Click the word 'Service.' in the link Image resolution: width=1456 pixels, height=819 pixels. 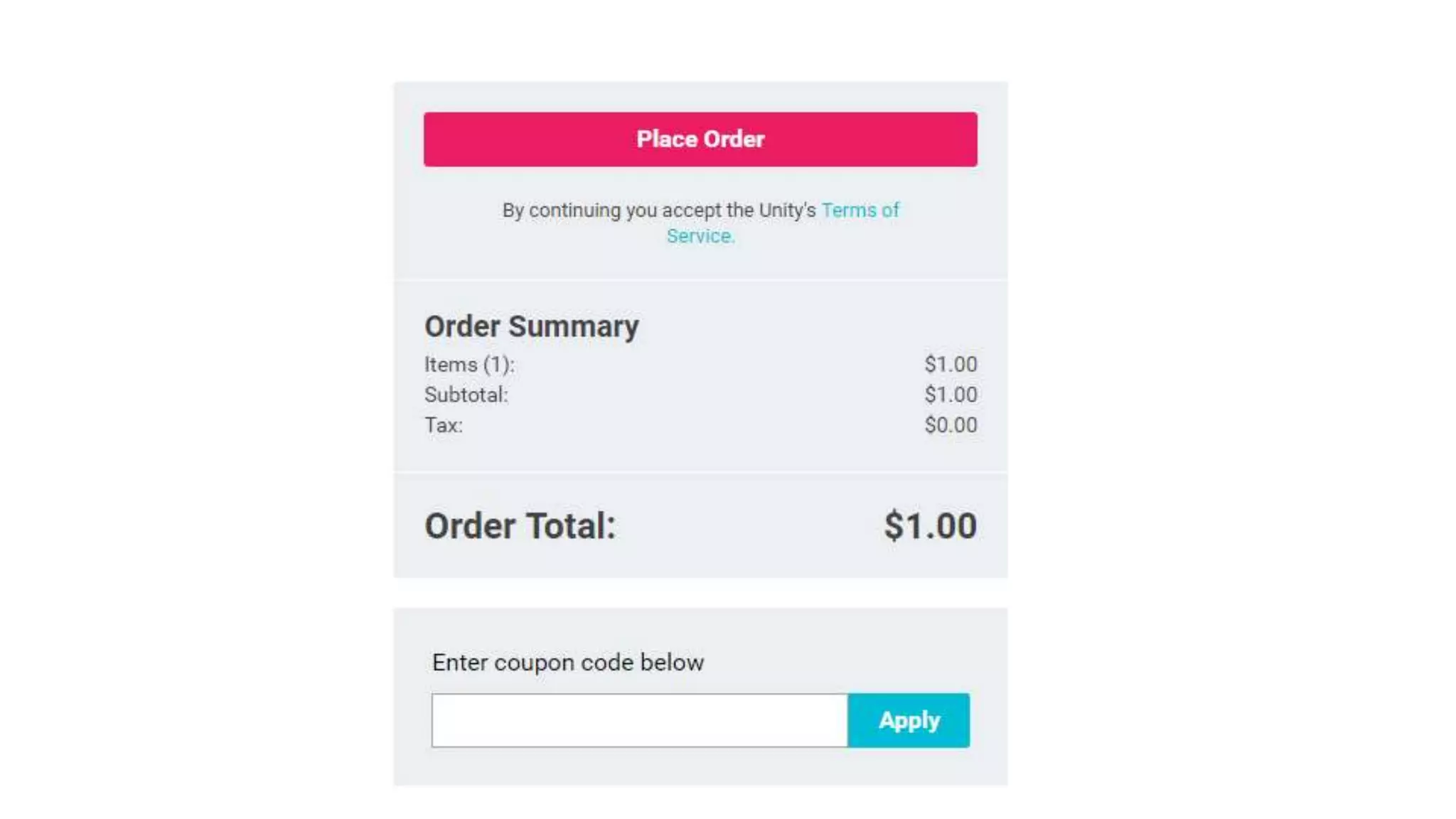point(700,236)
